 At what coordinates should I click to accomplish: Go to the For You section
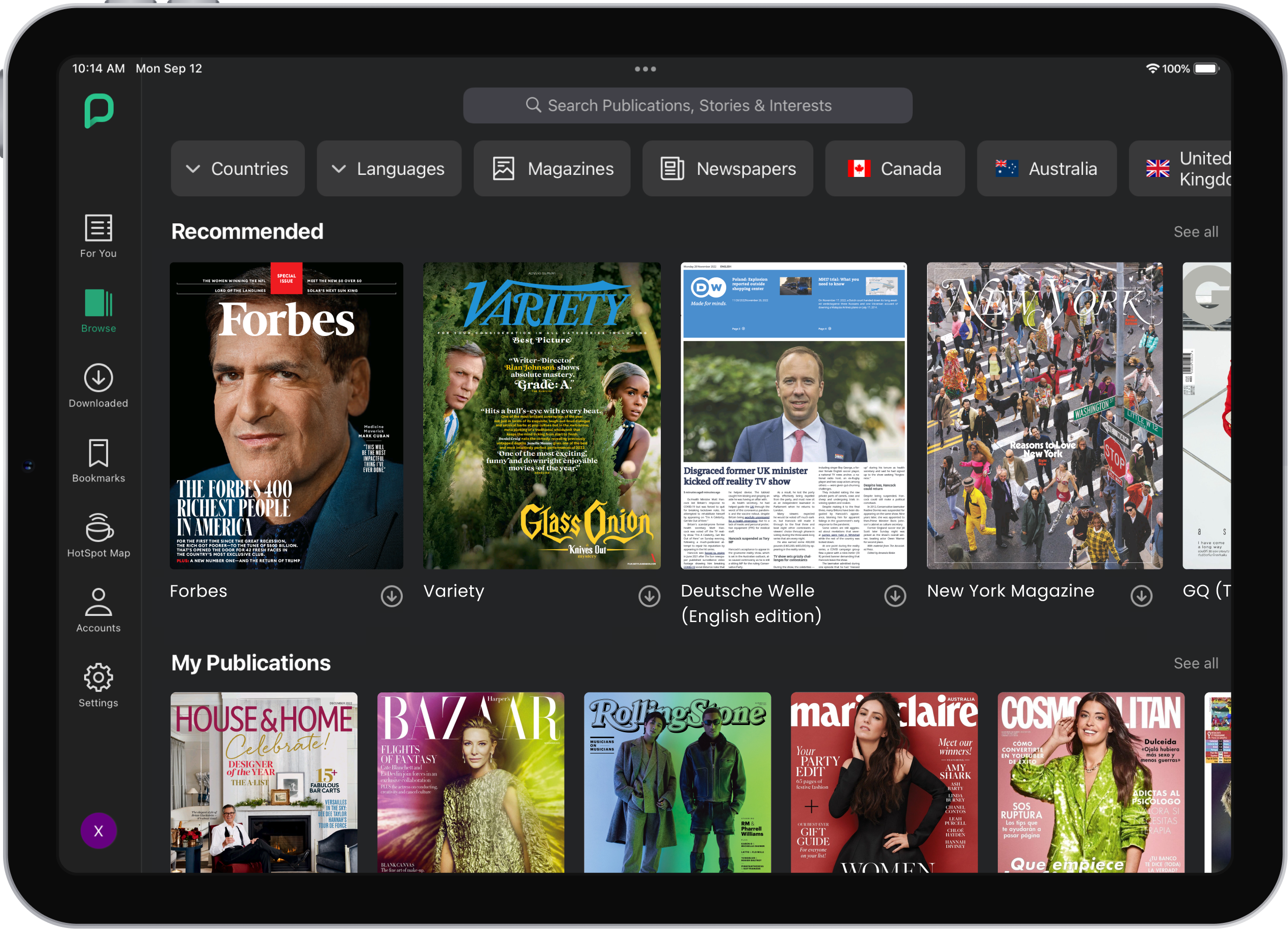pyautogui.click(x=98, y=236)
